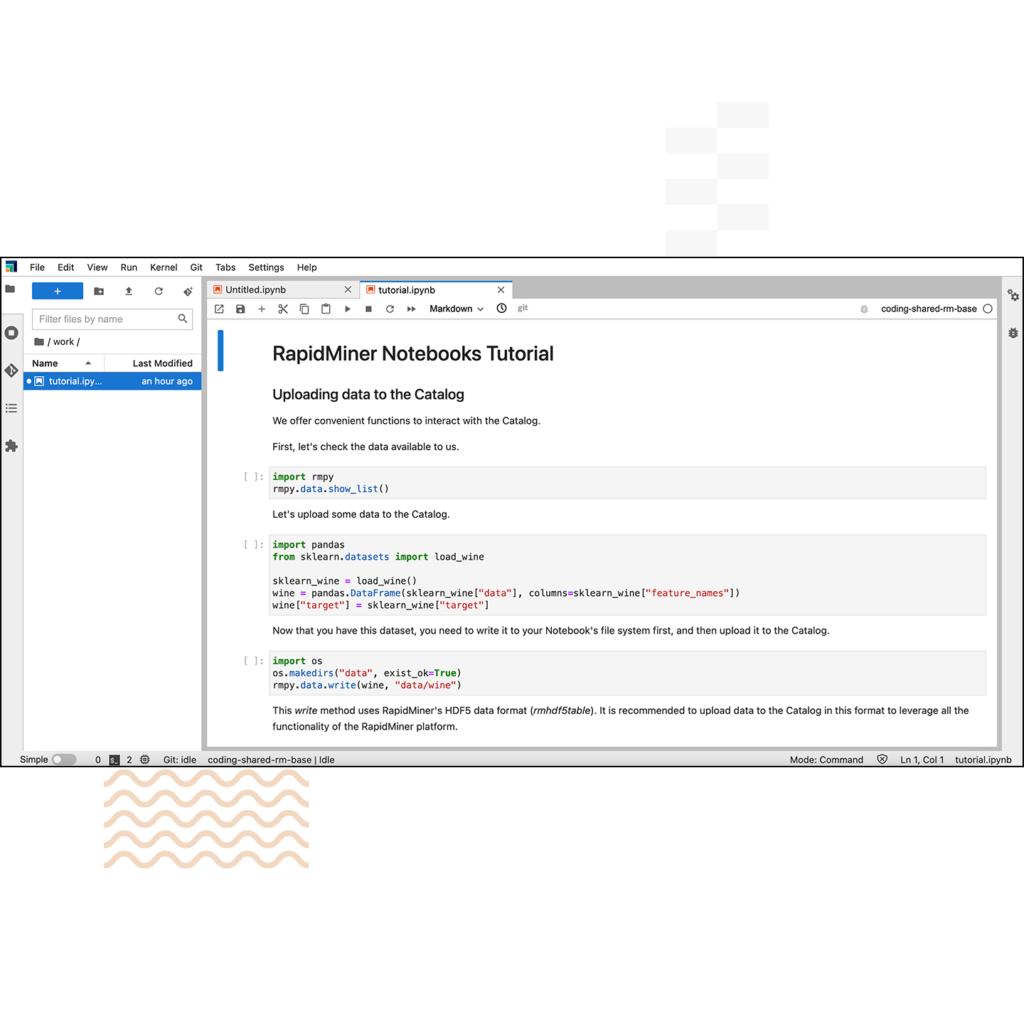This screenshot has height=1024, width=1024.
Task: Click the coding-shared-rm-base kernel name
Action: click(x=928, y=309)
